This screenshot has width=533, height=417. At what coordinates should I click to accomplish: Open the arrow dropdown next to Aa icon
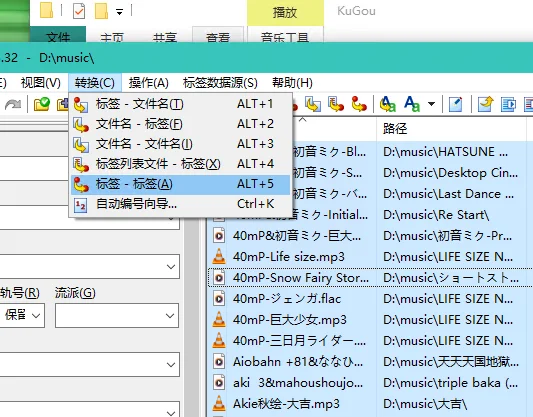pyautogui.click(x=431, y=104)
